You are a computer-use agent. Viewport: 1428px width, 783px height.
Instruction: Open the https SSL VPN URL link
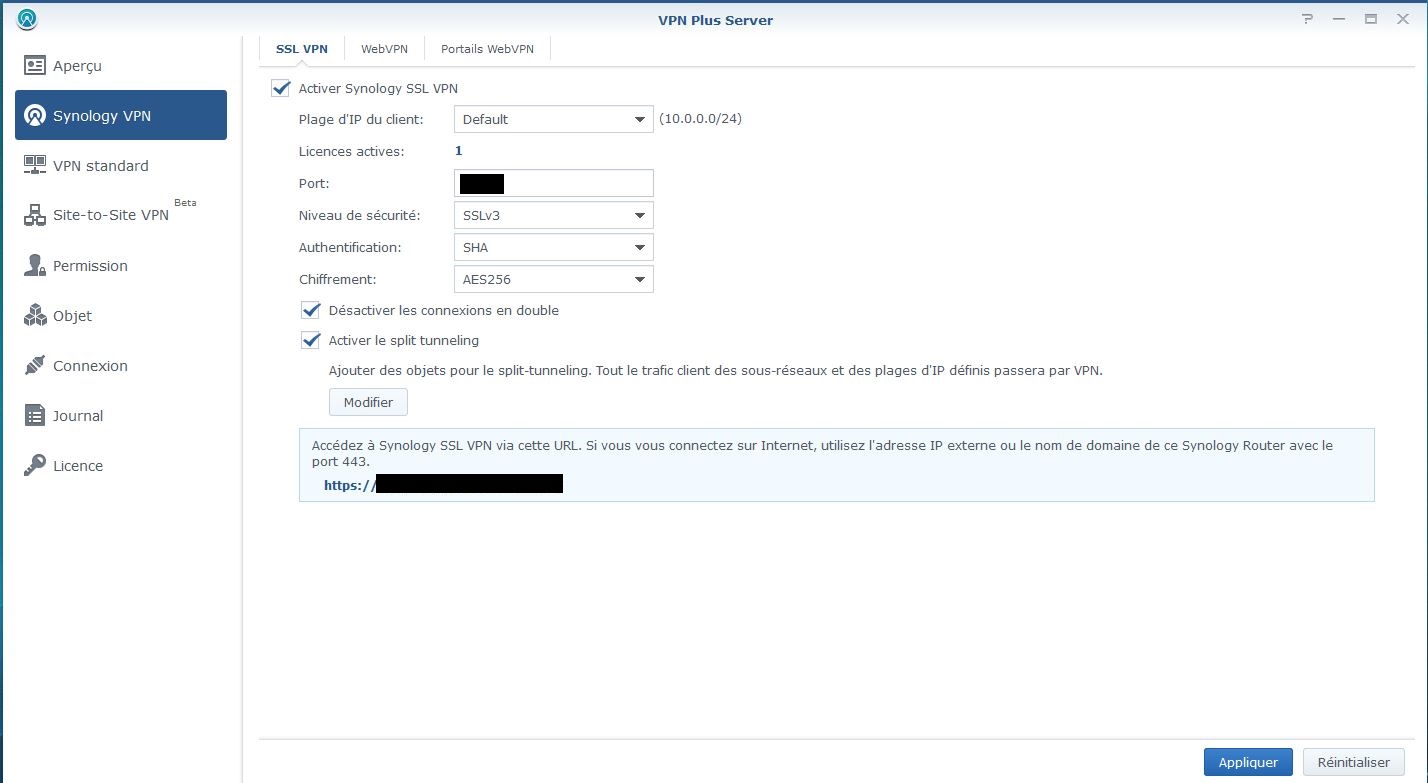point(443,484)
